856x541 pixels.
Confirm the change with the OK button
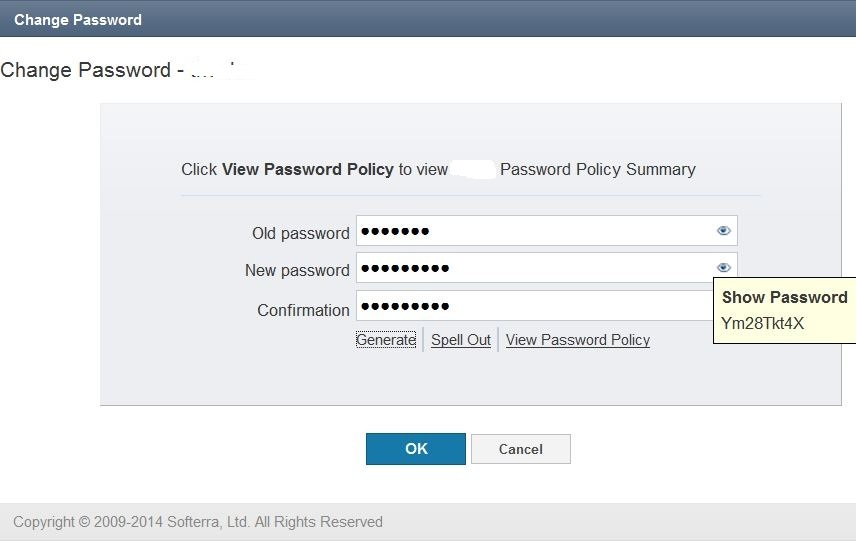click(416, 449)
